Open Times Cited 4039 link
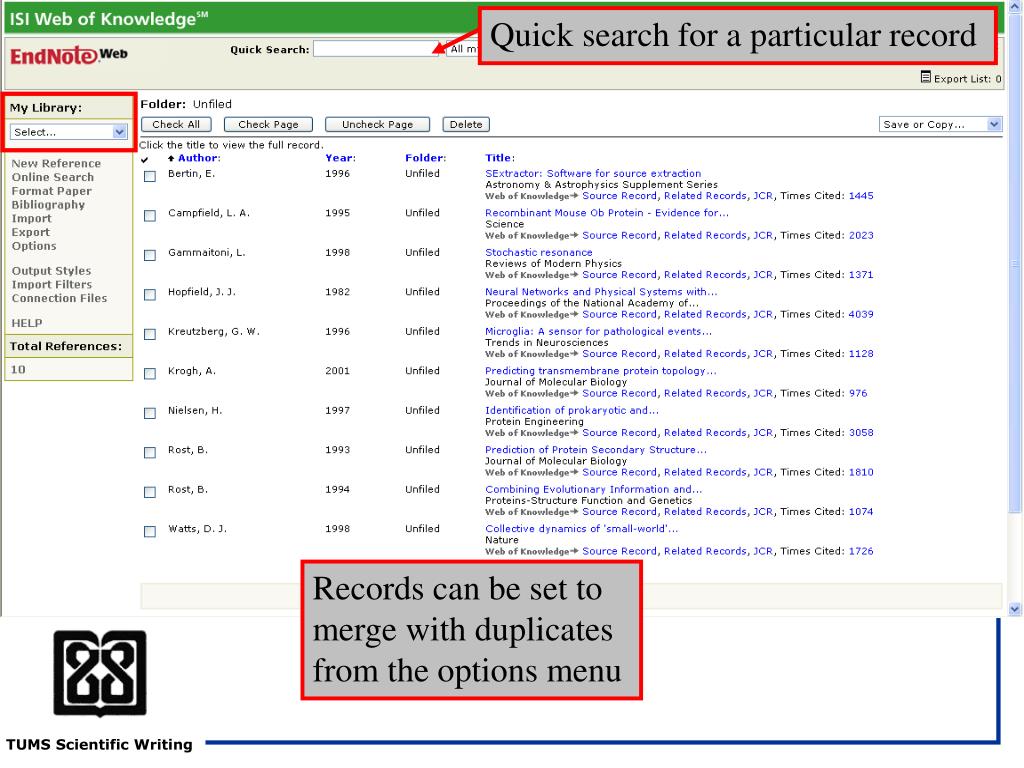This screenshot has height=768, width=1024. pyautogui.click(x=861, y=314)
